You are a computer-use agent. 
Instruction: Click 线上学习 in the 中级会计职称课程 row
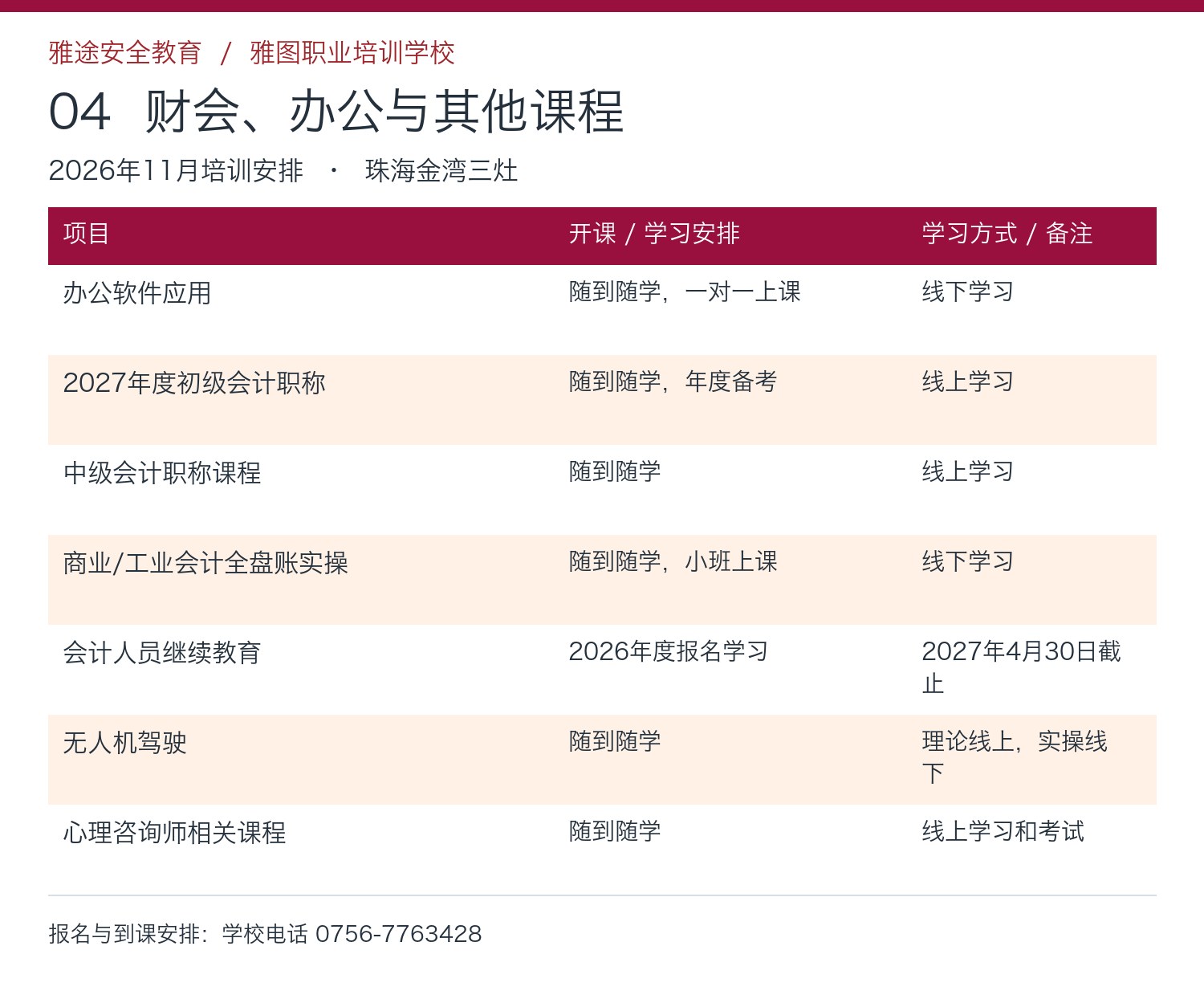[x=967, y=471]
